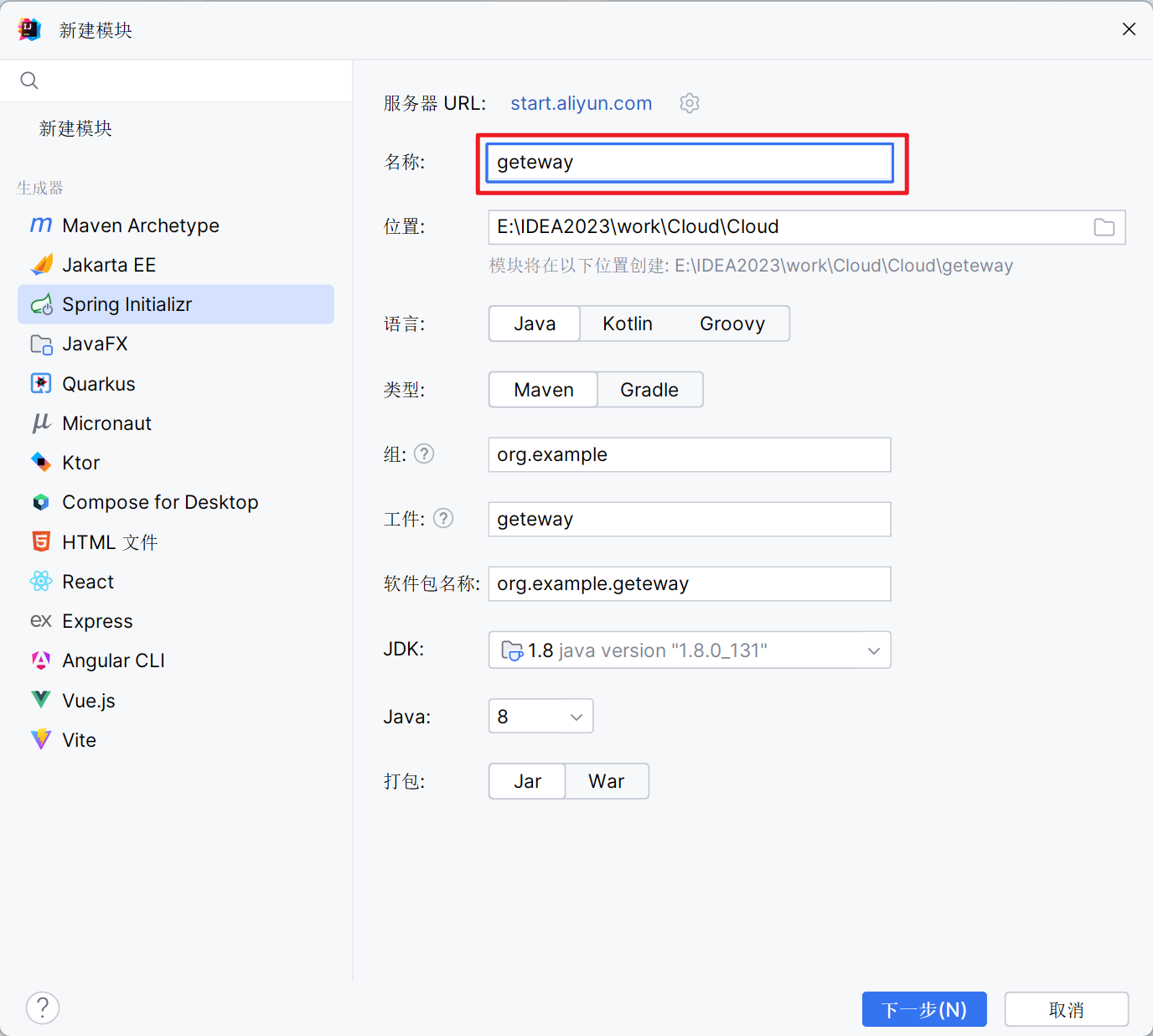The width and height of the screenshot is (1153, 1036).
Task: Click the JavaFX folder icon
Action: [x=41, y=344]
